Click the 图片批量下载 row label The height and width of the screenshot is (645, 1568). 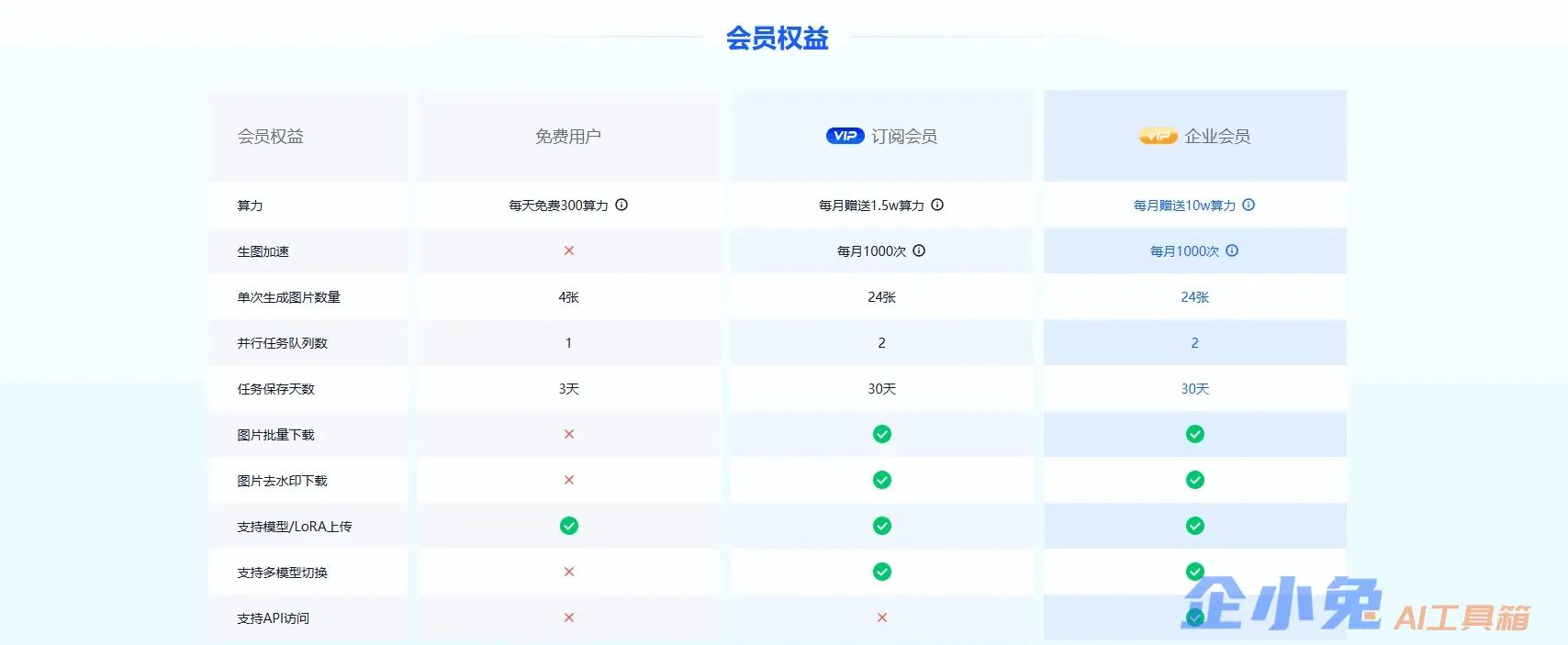click(275, 435)
